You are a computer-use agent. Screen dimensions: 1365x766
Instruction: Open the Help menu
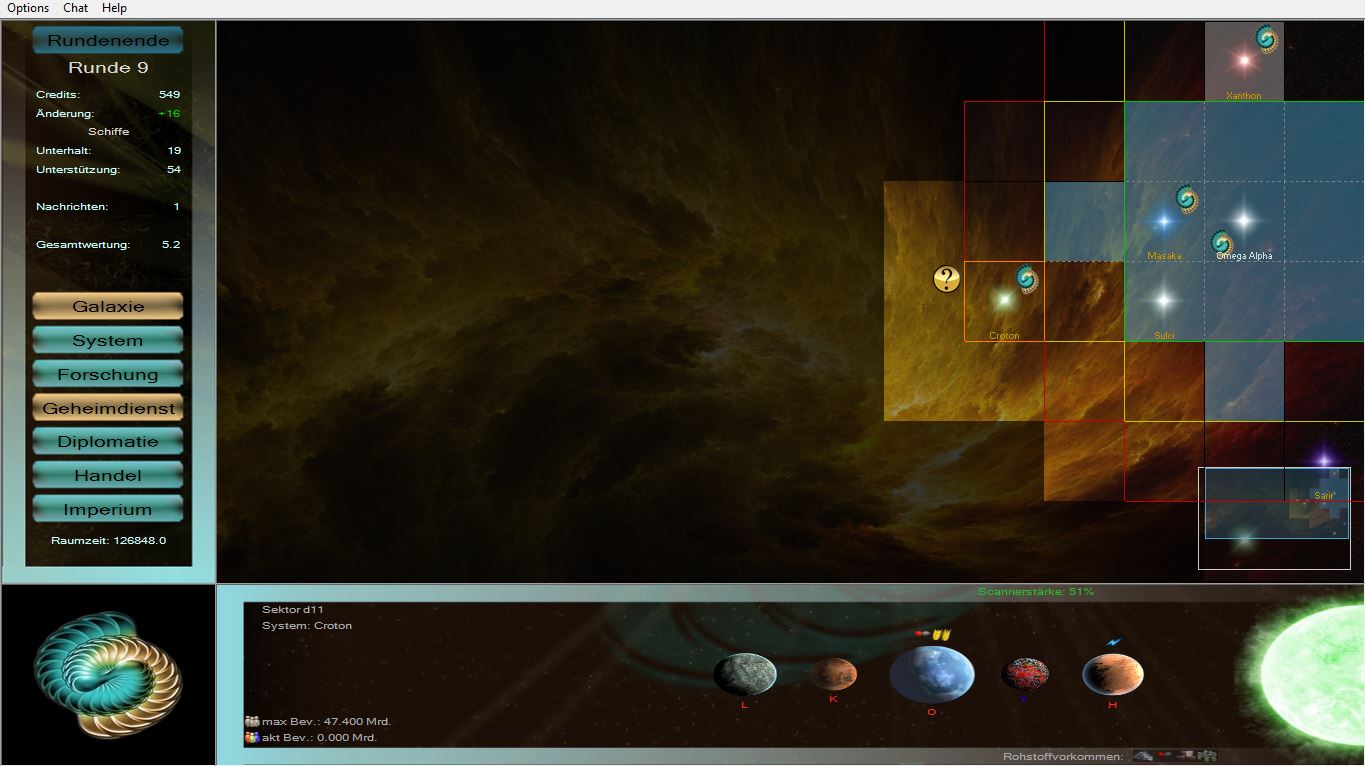[114, 8]
